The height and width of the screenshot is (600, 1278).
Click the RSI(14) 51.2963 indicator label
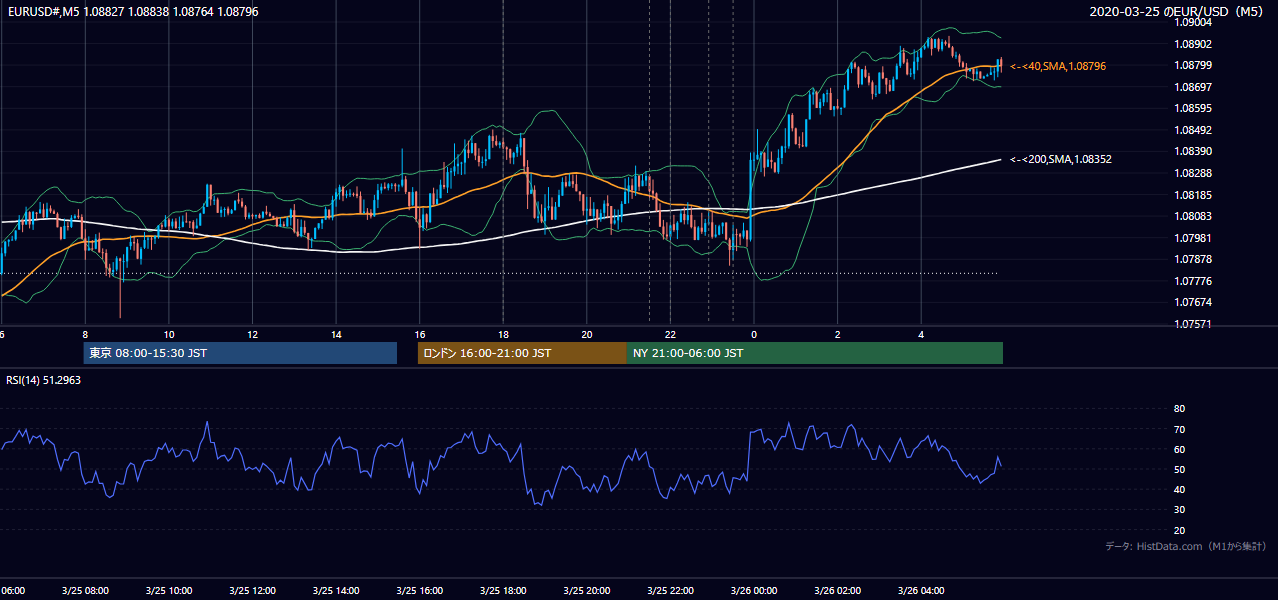pyautogui.click(x=41, y=380)
